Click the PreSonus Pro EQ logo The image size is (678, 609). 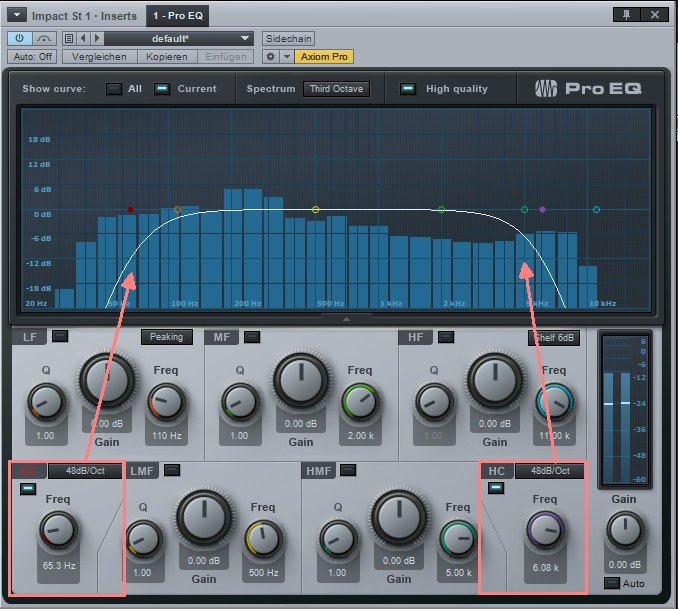point(588,89)
